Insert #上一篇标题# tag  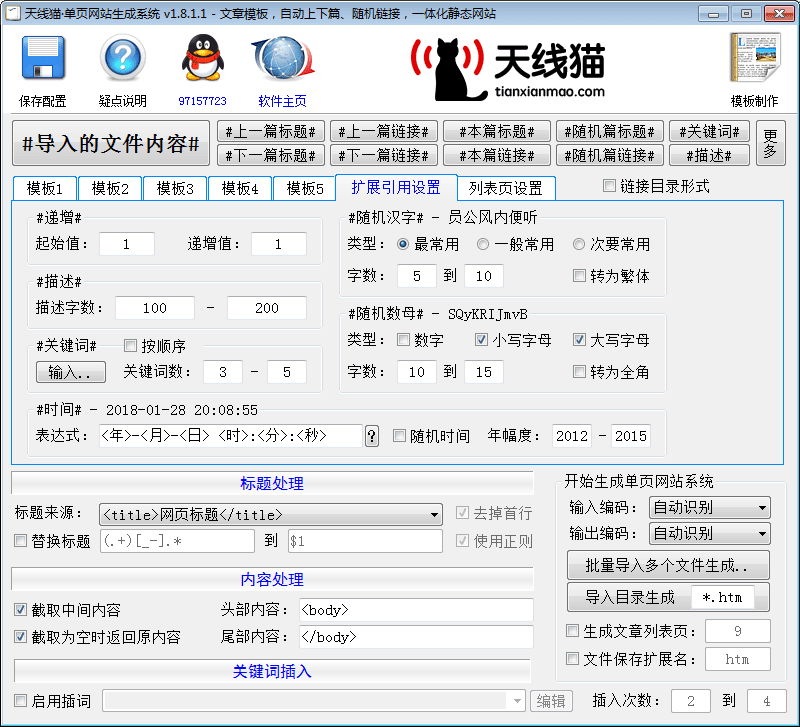coord(271,132)
